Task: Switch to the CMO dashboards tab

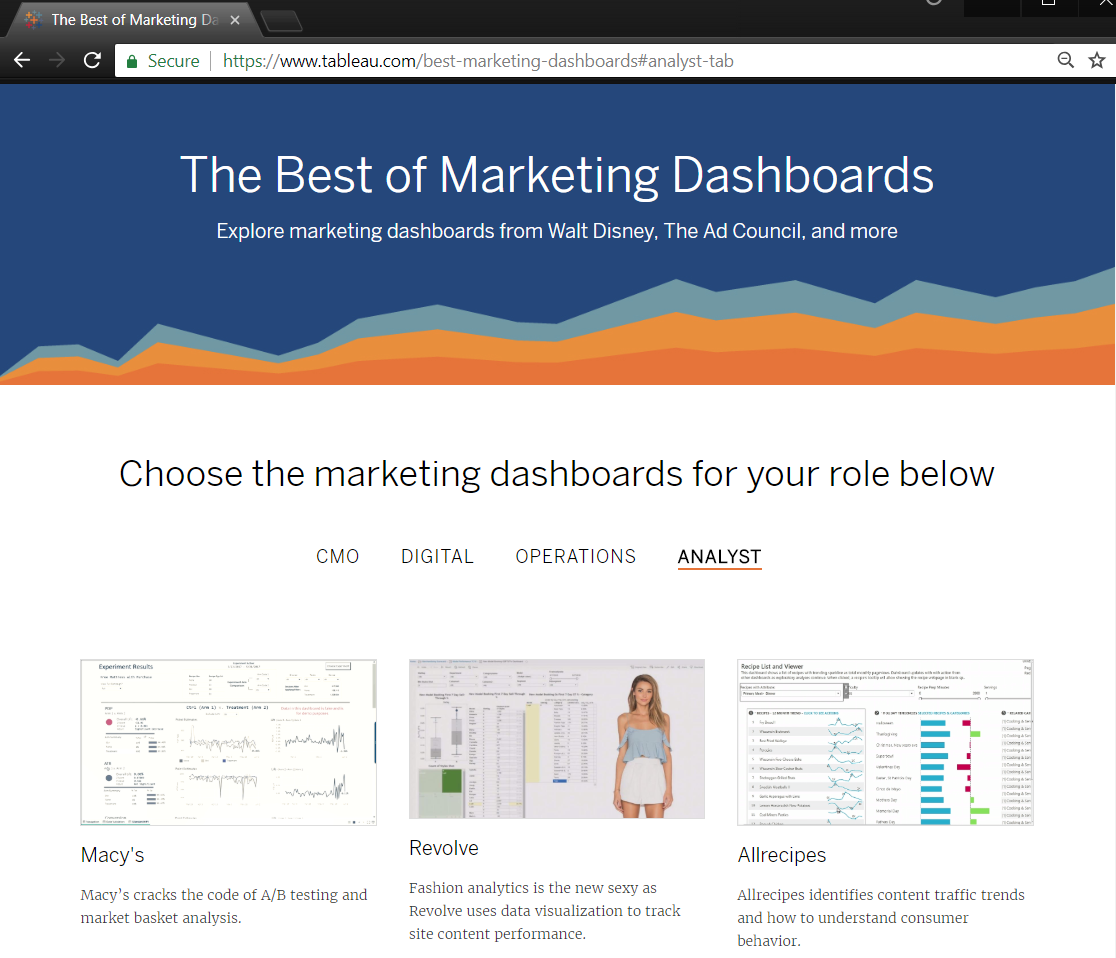Action: [337, 556]
